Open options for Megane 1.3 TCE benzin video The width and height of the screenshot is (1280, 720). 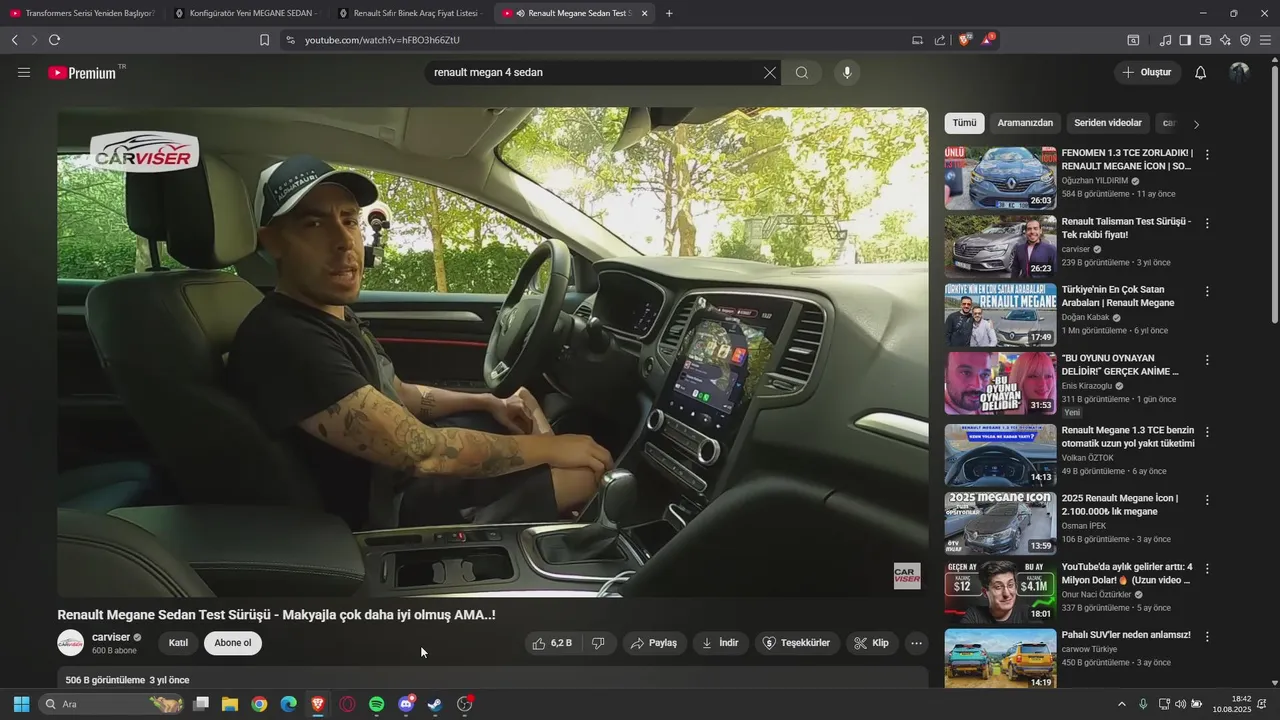click(1207, 432)
